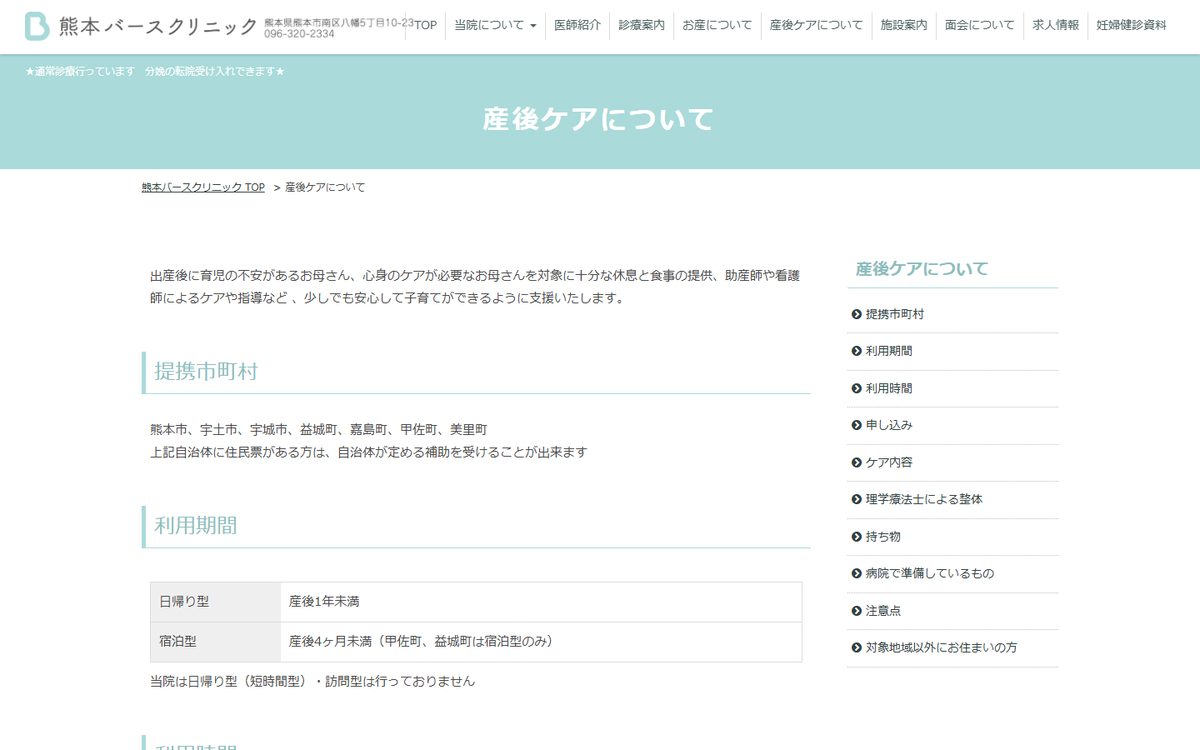
Task: Click the arrow icon beside 申し込み
Action: click(x=856, y=425)
